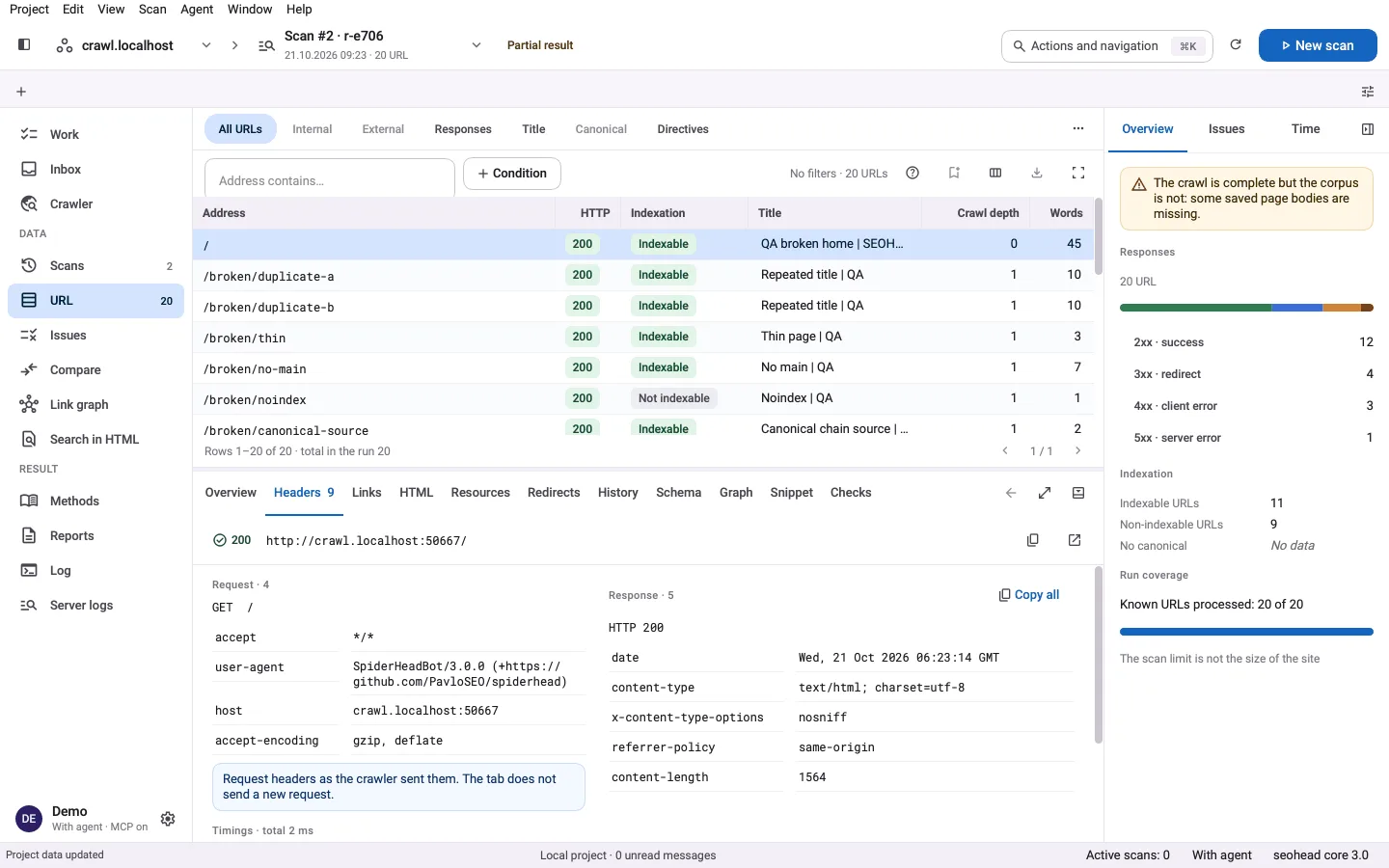Click the URL table vertical scrollbar
The width and height of the screenshot is (1389, 868).
(x=1099, y=236)
